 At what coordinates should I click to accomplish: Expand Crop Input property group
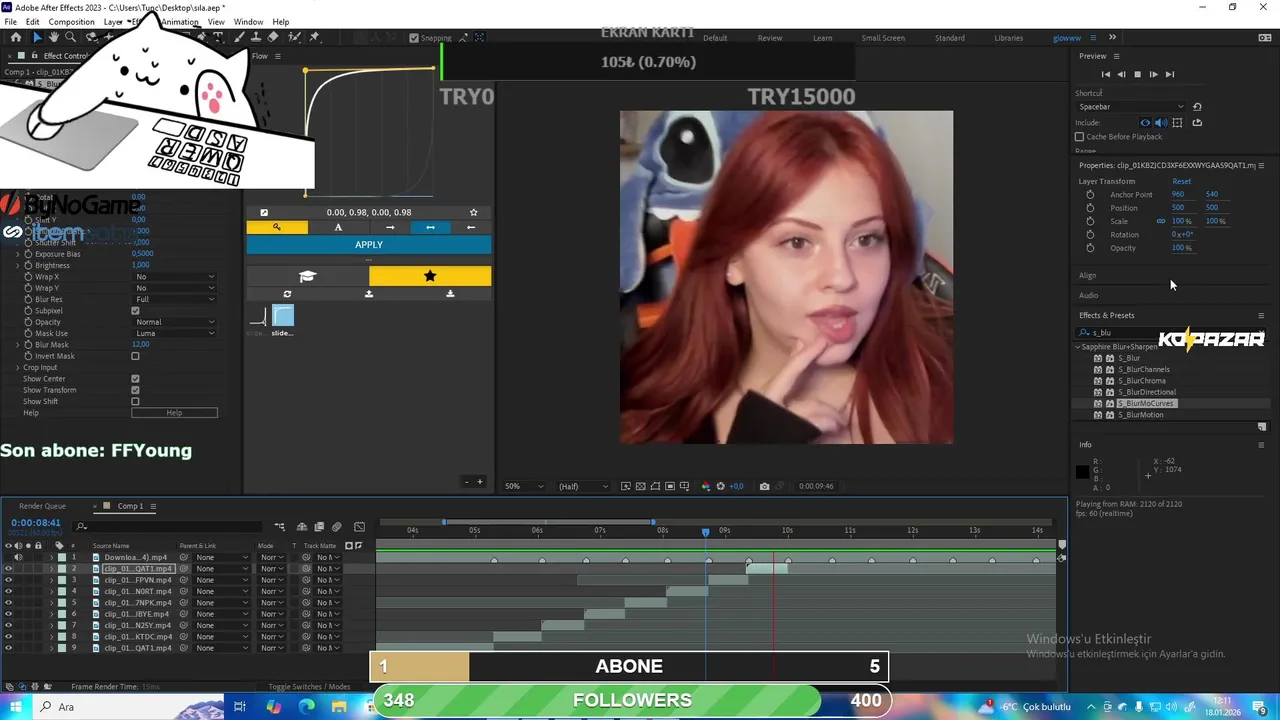click(x=17, y=367)
